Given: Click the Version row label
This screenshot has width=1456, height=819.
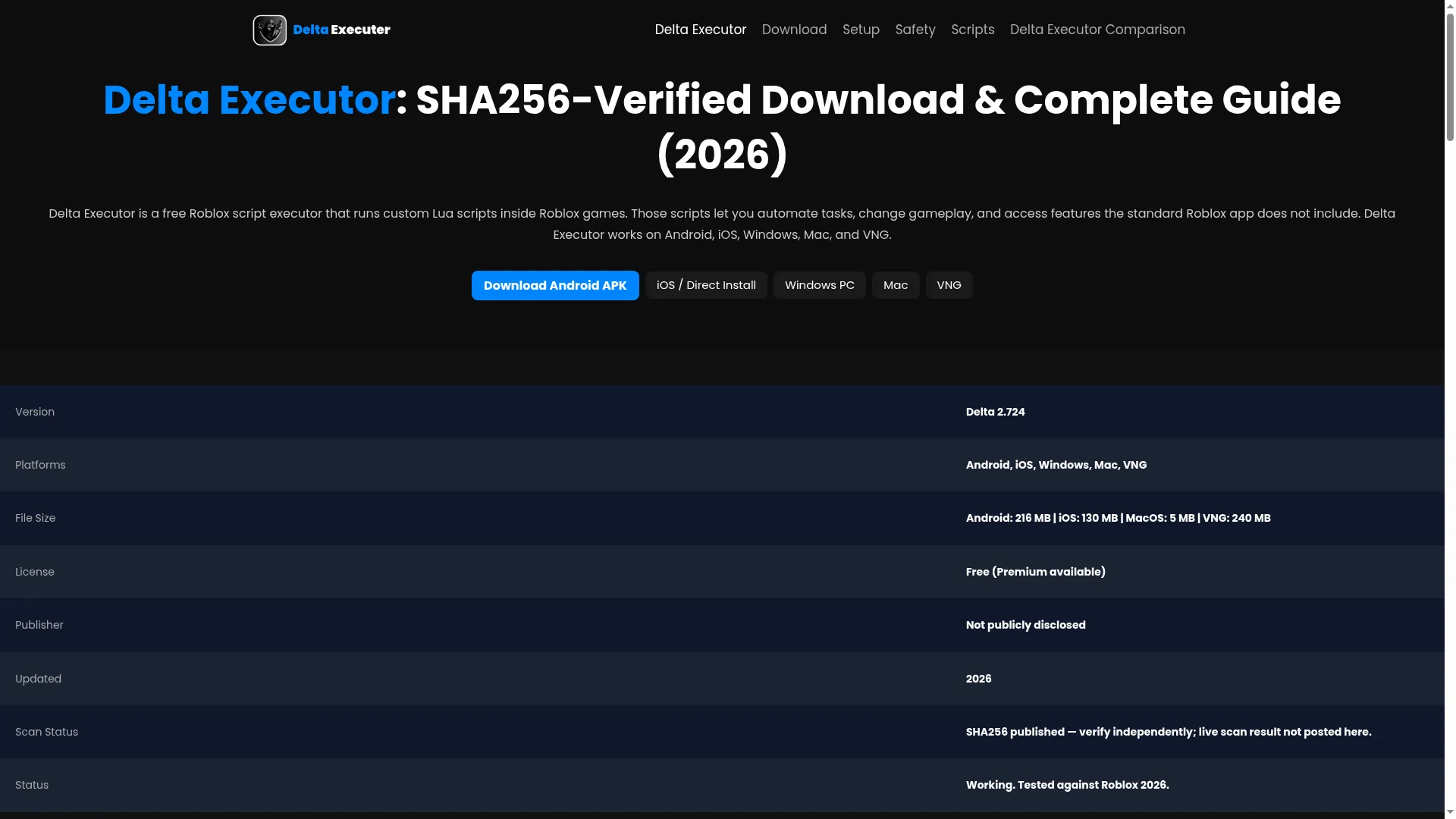Looking at the screenshot, I should pos(35,412).
